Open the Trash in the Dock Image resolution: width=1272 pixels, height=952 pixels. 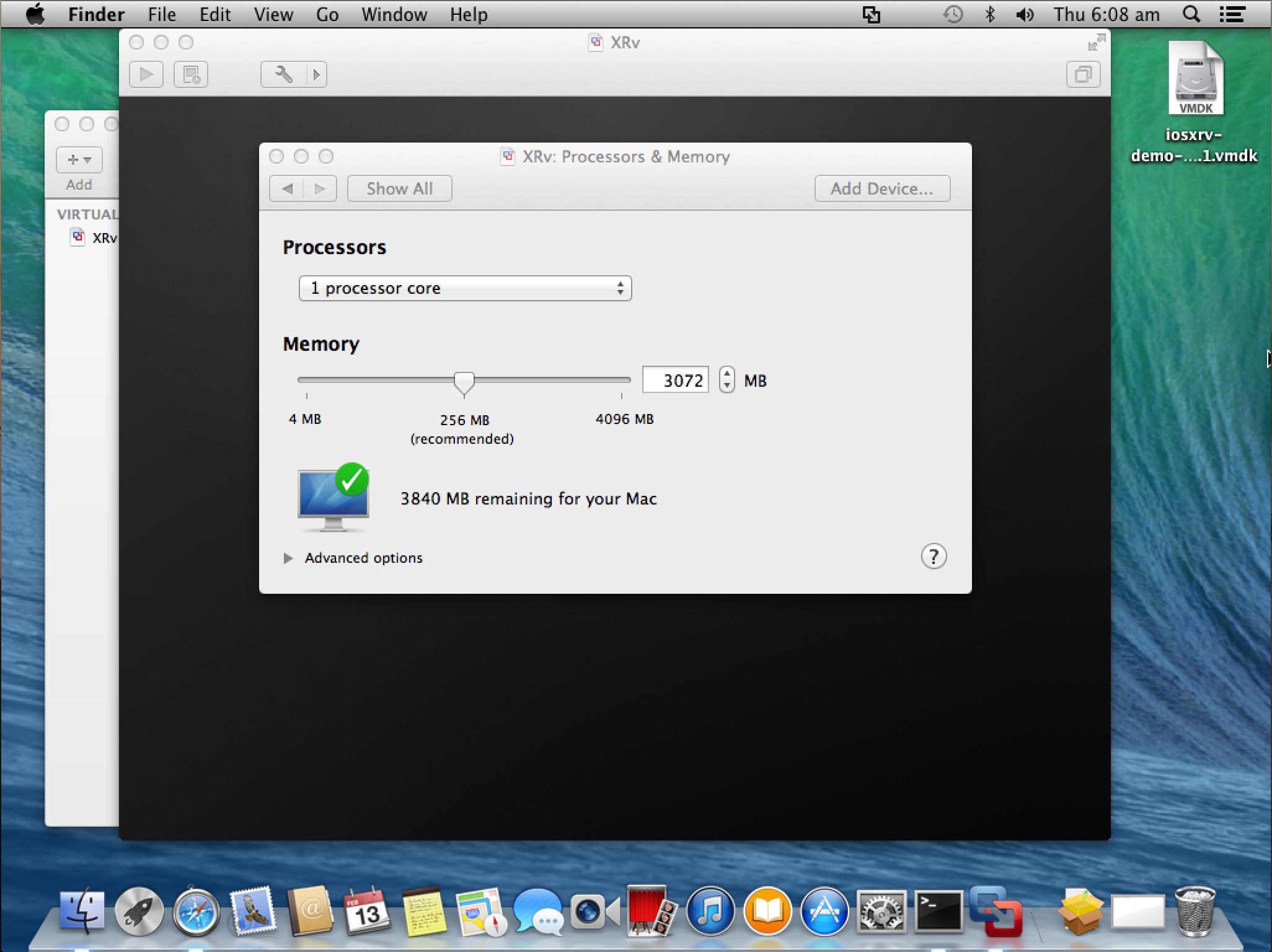(1195, 911)
